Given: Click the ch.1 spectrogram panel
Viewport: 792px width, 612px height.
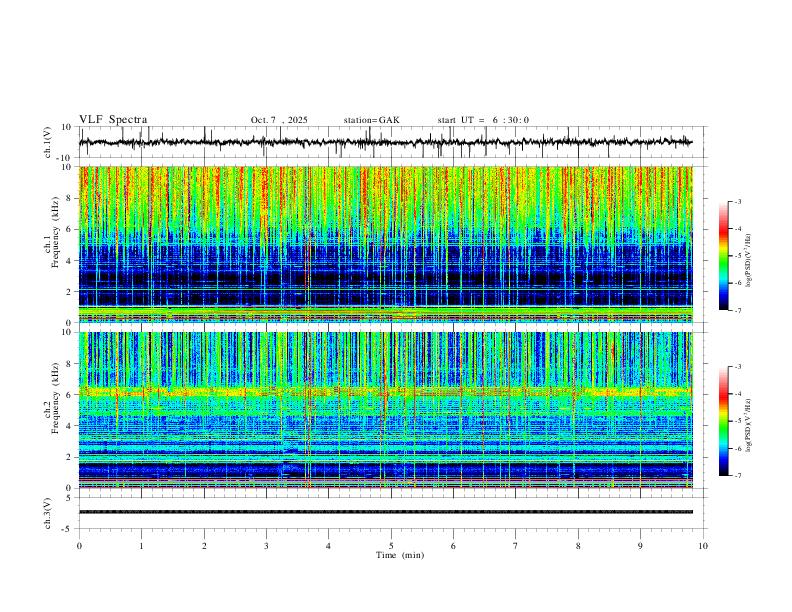Looking at the screenshot, I should (385, 244).
